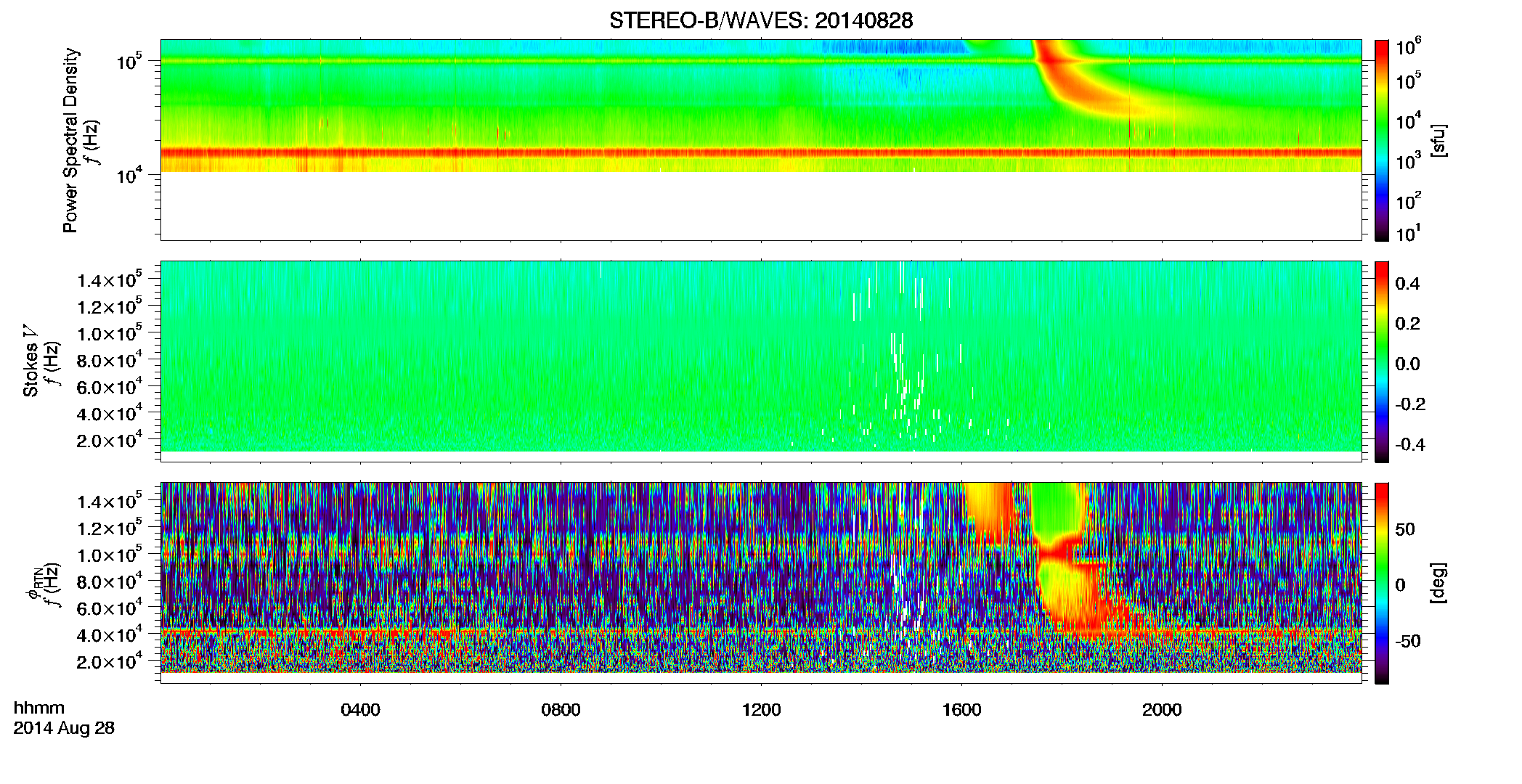The width and height of the screenshot is (1522, 784).
Task: Click the 10^1 value on sfu color bar
Action: (x=1409, y=233)
